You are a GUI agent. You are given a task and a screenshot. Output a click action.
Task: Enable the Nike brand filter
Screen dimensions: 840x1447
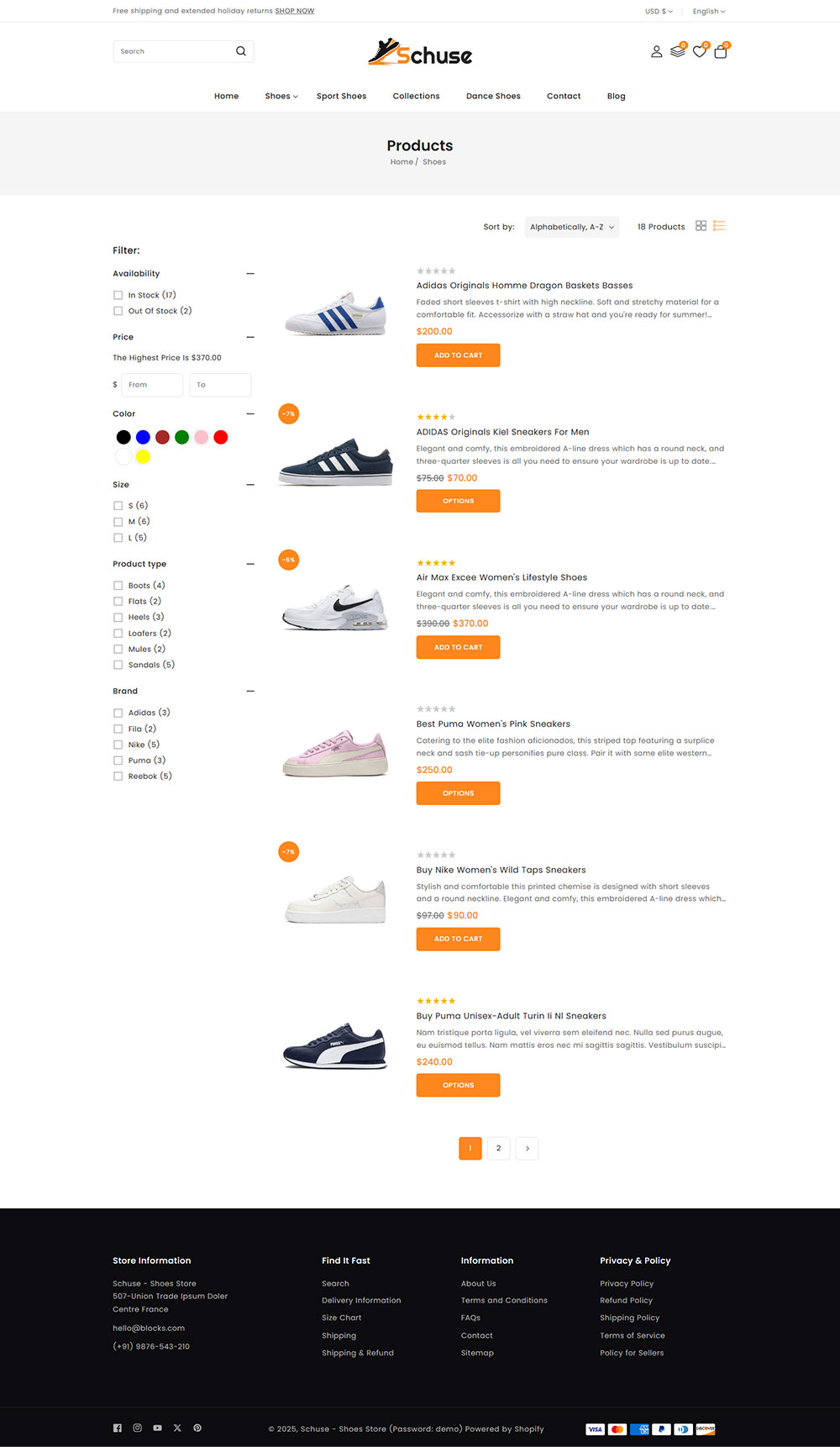(118, 745)
